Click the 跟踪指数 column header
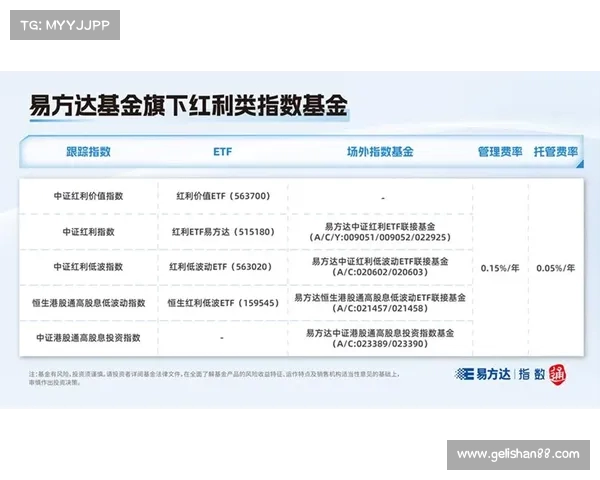The image size is (600, 480). (x=88, y=152)
